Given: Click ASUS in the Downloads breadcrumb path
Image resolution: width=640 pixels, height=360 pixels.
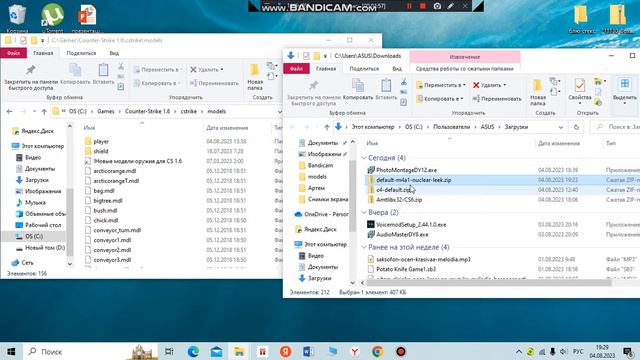Looking at the screenshot, I should click(487, 127).
